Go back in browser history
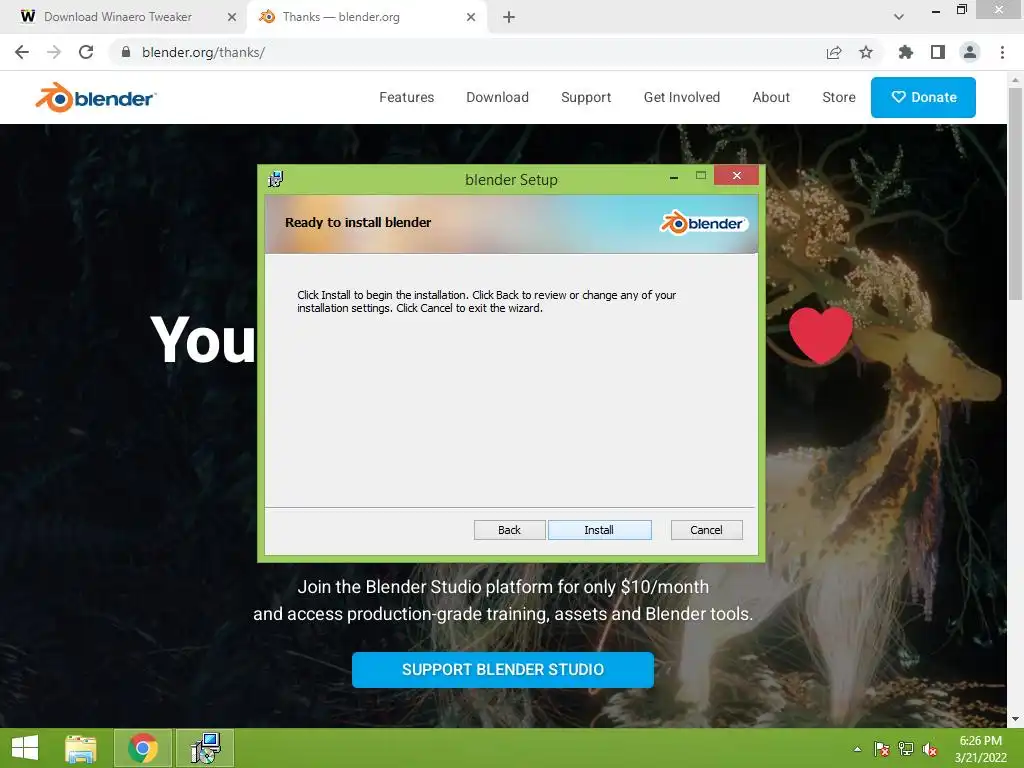 (22, 52)
